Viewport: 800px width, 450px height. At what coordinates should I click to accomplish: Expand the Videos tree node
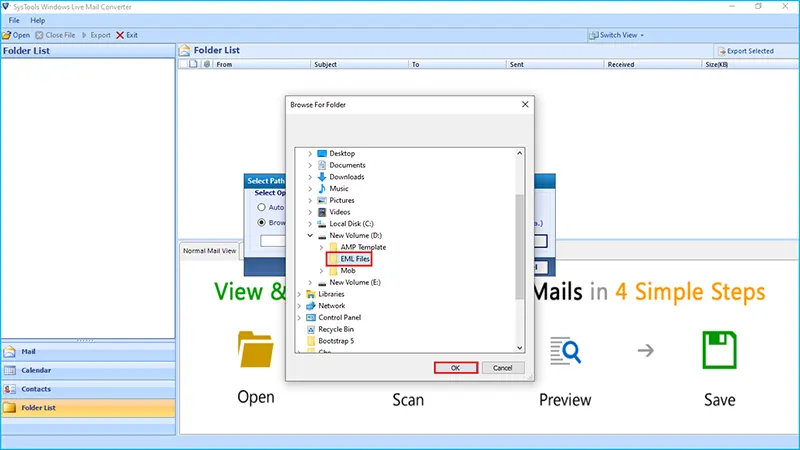pos(310,212)
